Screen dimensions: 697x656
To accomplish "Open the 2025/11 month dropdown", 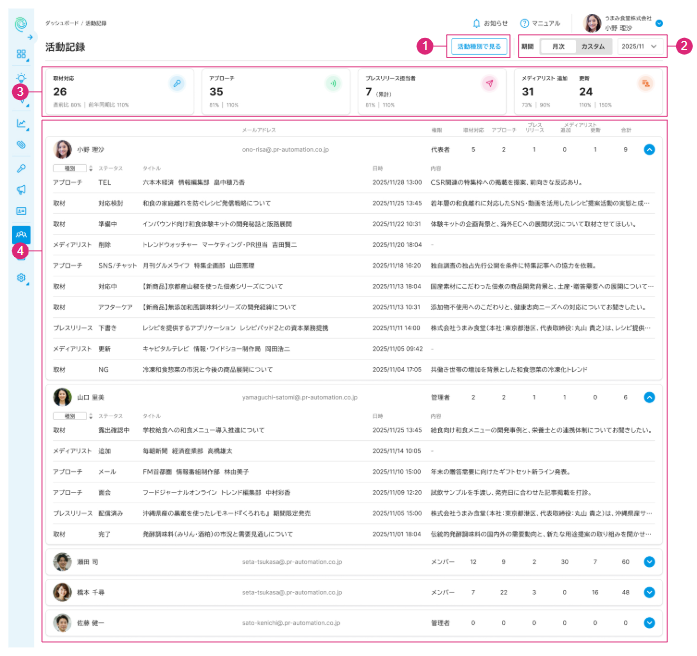I will [x=639, y=46].
